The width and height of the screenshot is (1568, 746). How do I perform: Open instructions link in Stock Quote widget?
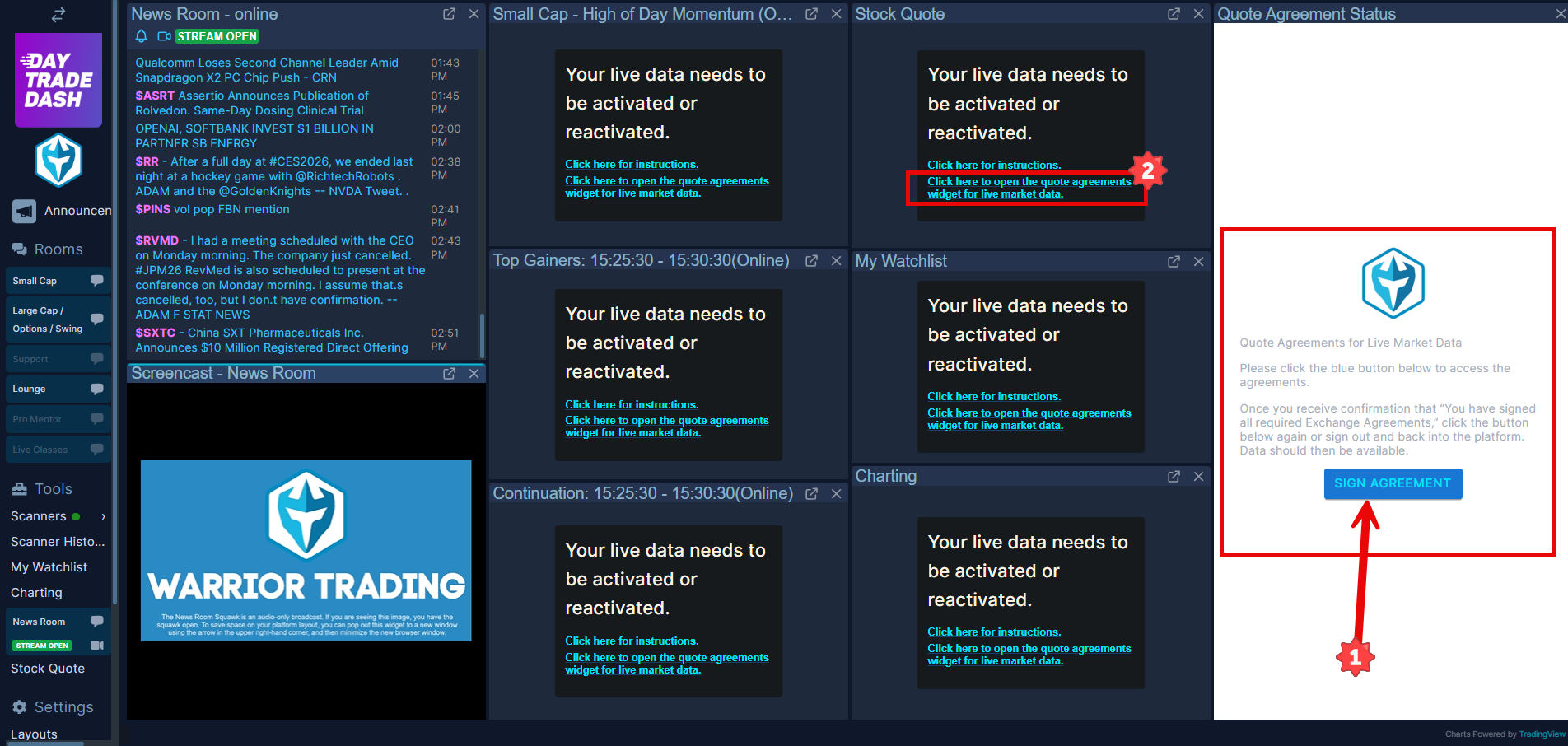click(994, 165)
